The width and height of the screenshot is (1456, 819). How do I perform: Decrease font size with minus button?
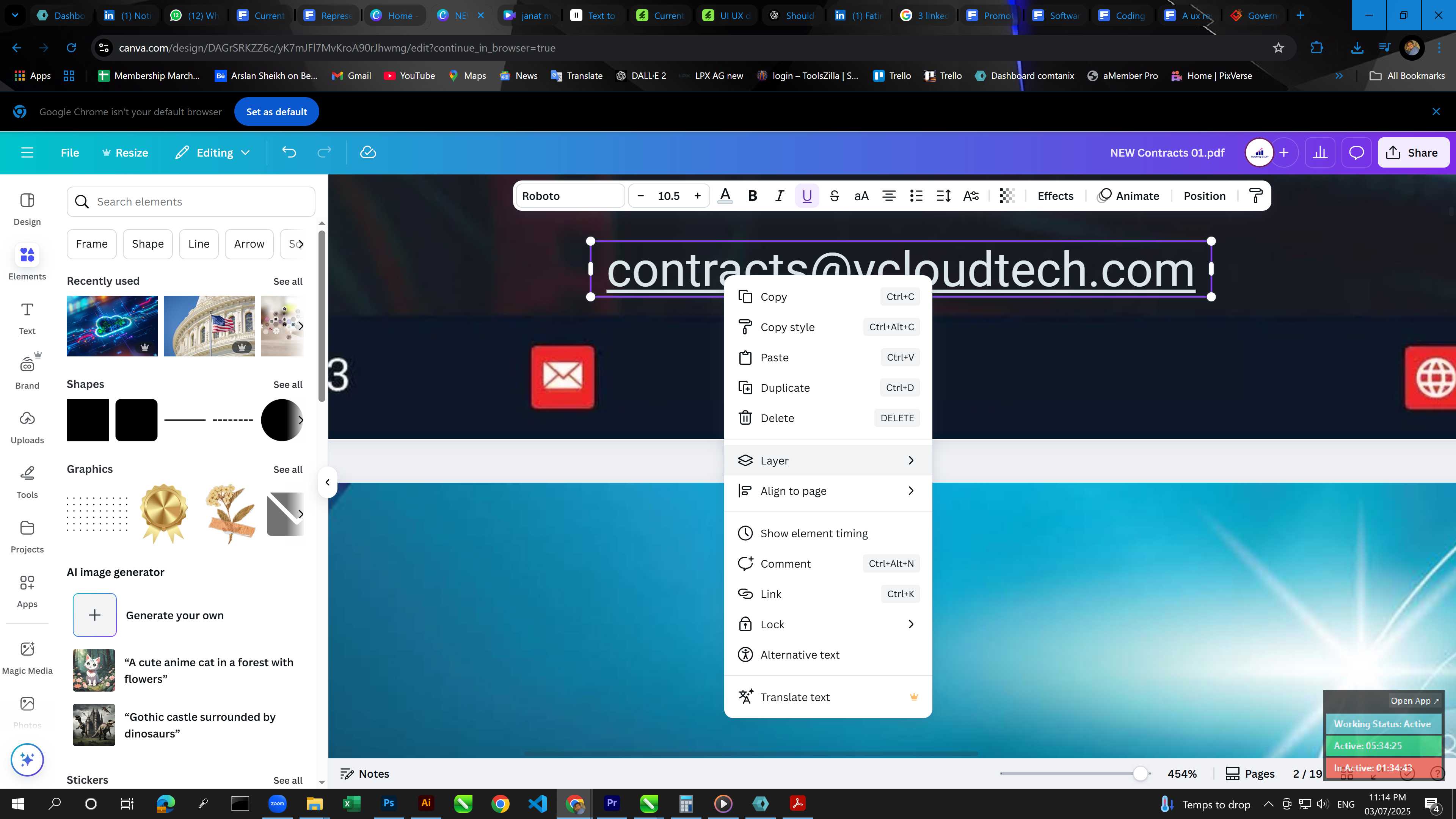[640, 196]
